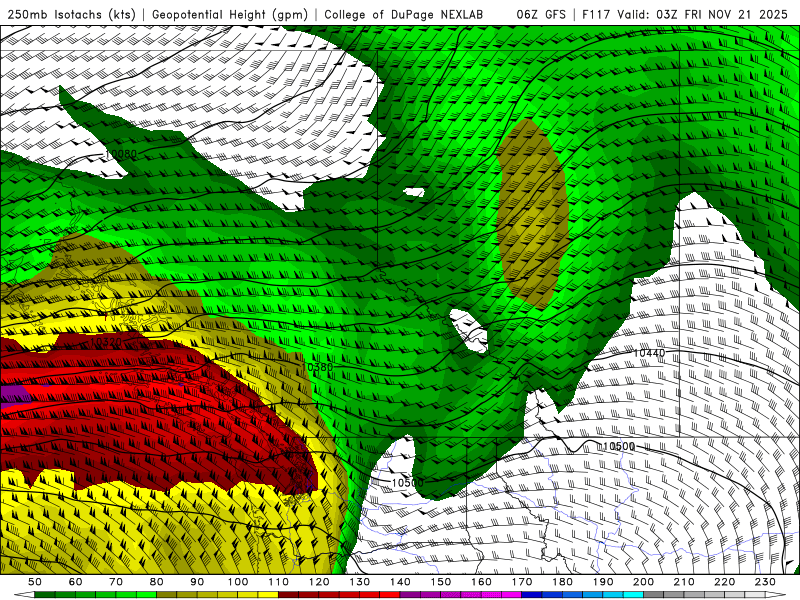Click the 90 knot color bar label
Screen dimensions: 800x600
point(197,582)
